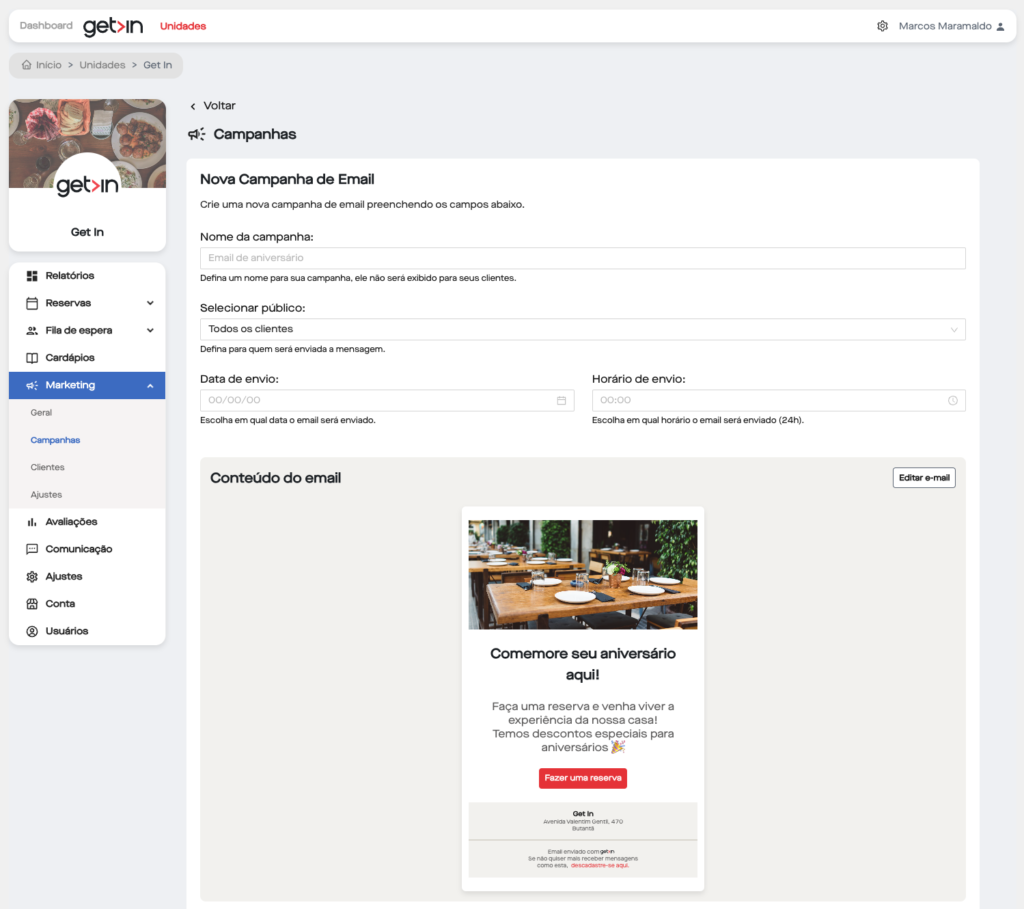Screen dimensions: 1024x909
Task: Open Relatórios from the sidebar
Action: (x=69, y=276)
